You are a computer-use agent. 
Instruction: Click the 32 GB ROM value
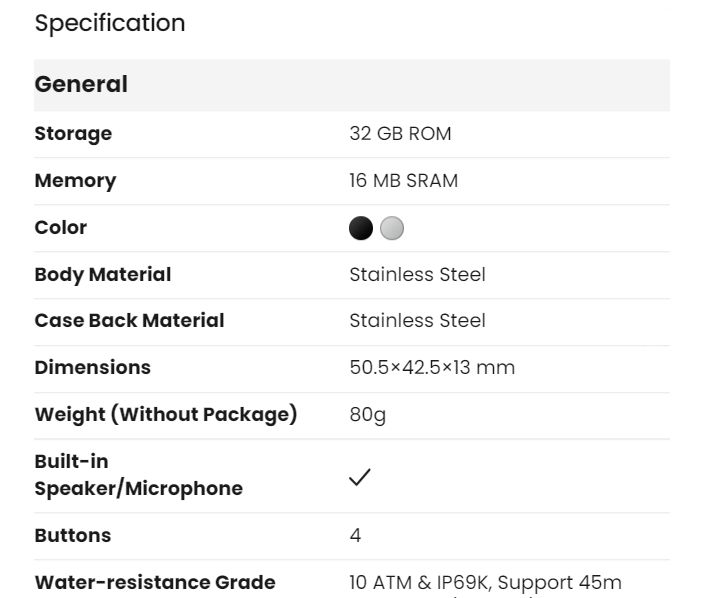401,134
